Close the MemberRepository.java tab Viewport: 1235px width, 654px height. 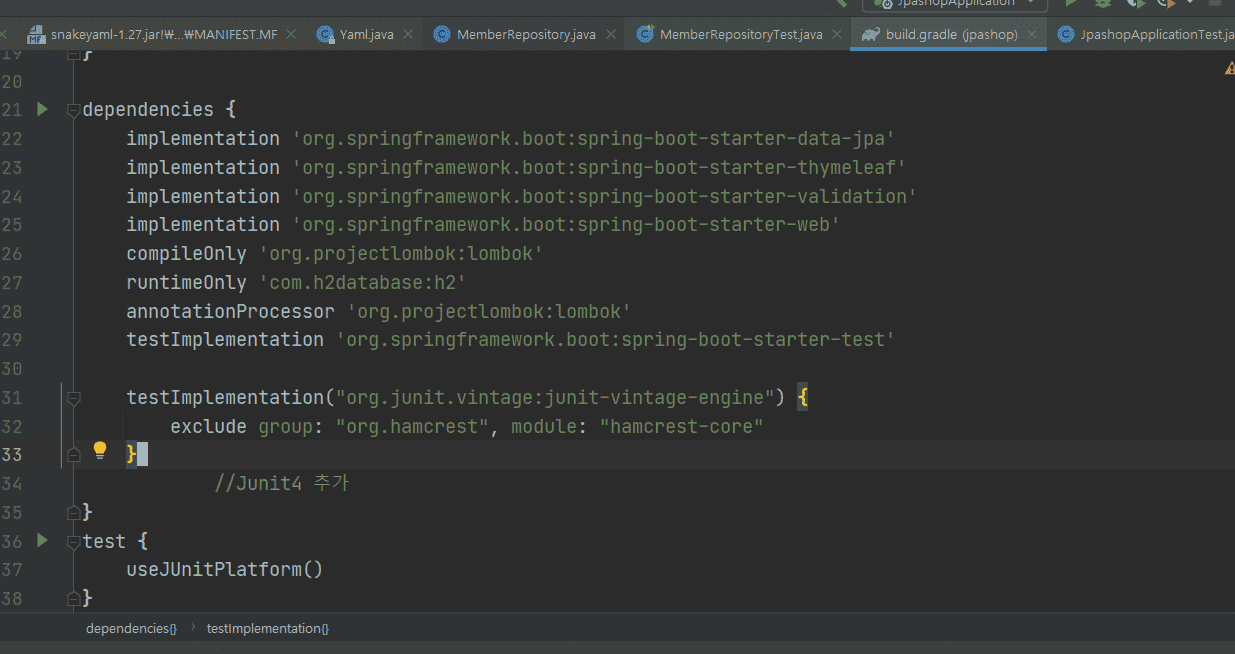point(611,34)
